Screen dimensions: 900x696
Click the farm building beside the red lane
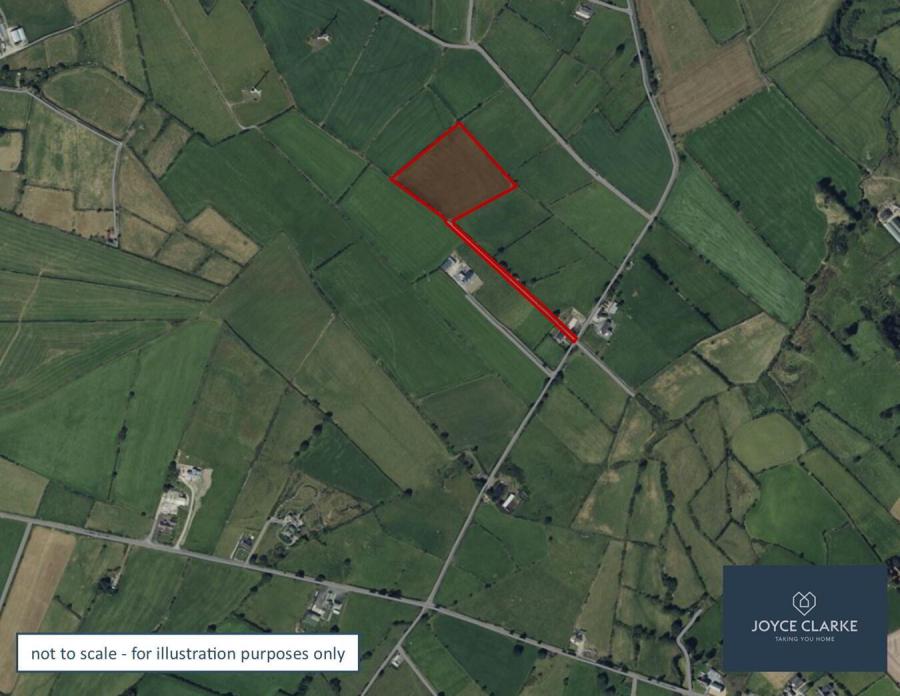pos(461,274)
